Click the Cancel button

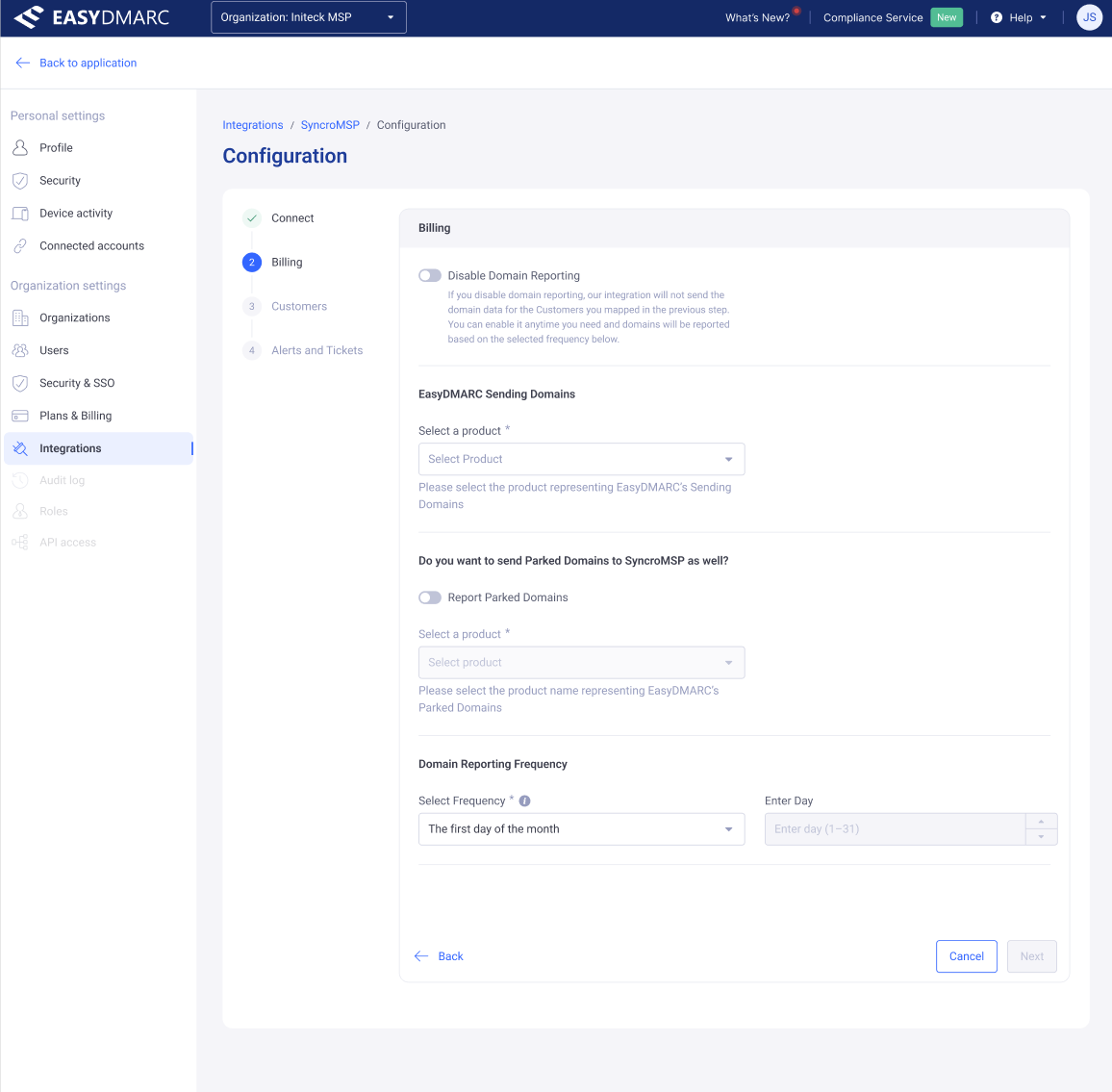(x=967, y=956)
